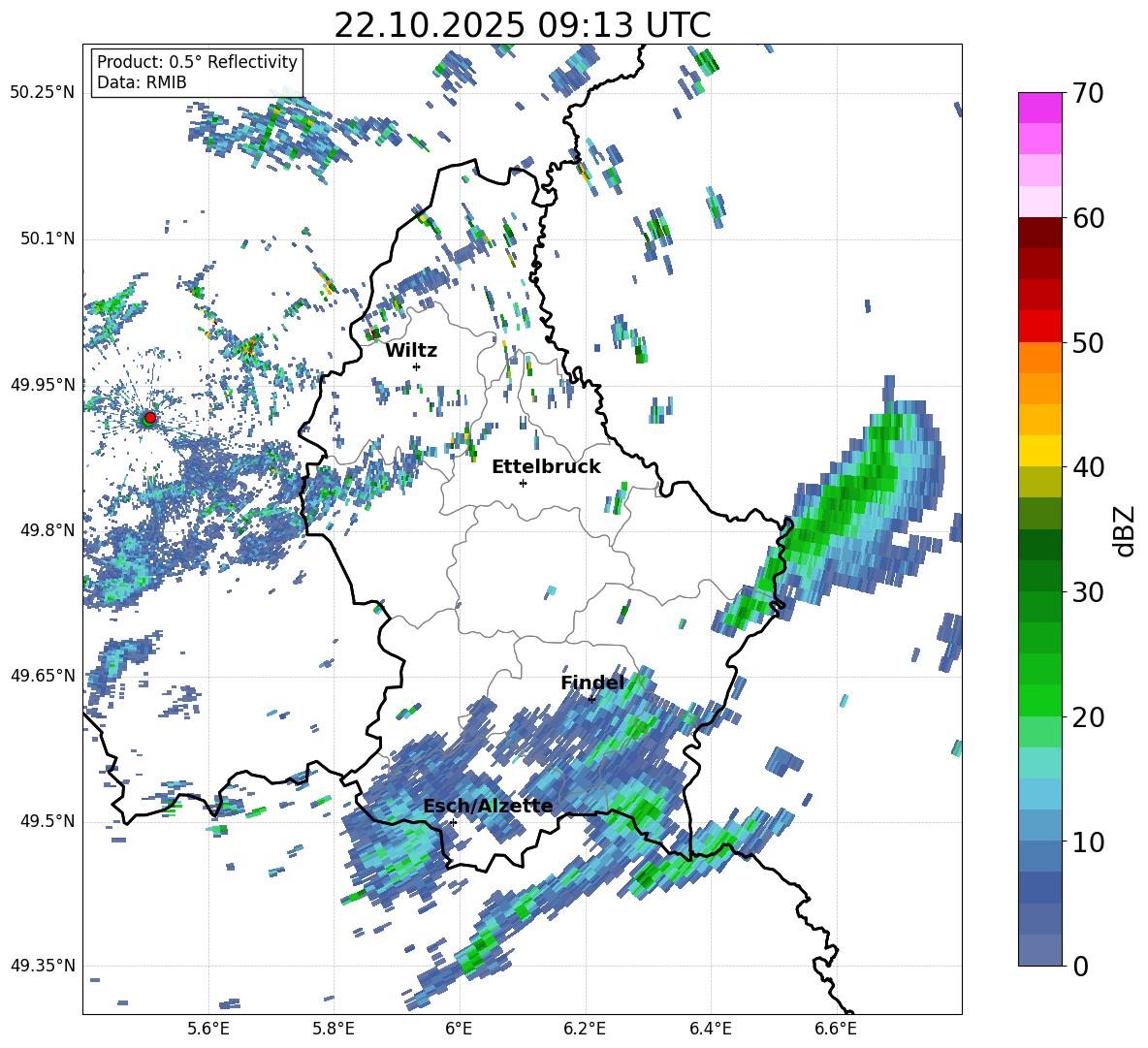Click the bright red 50 dBZ colorbar segment
Image resolution: width=1148 pixels, height=1048 pixels.
[1039, 327]
